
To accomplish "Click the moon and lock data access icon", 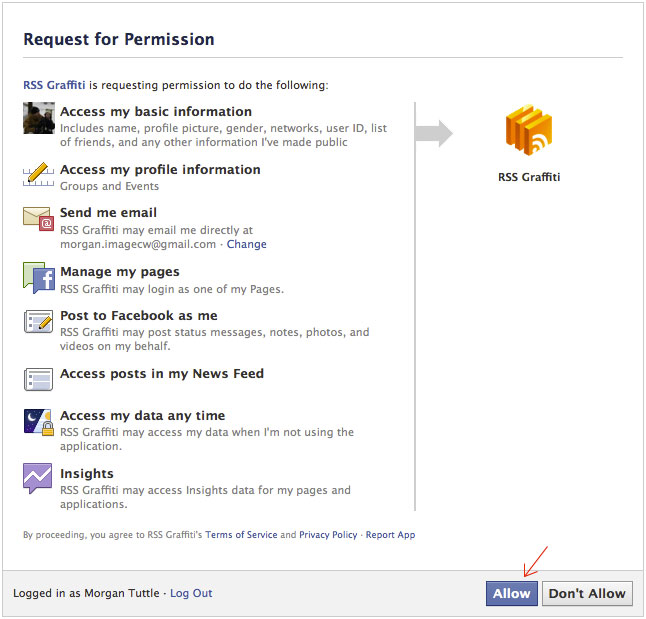I will [x=38, y=420].
